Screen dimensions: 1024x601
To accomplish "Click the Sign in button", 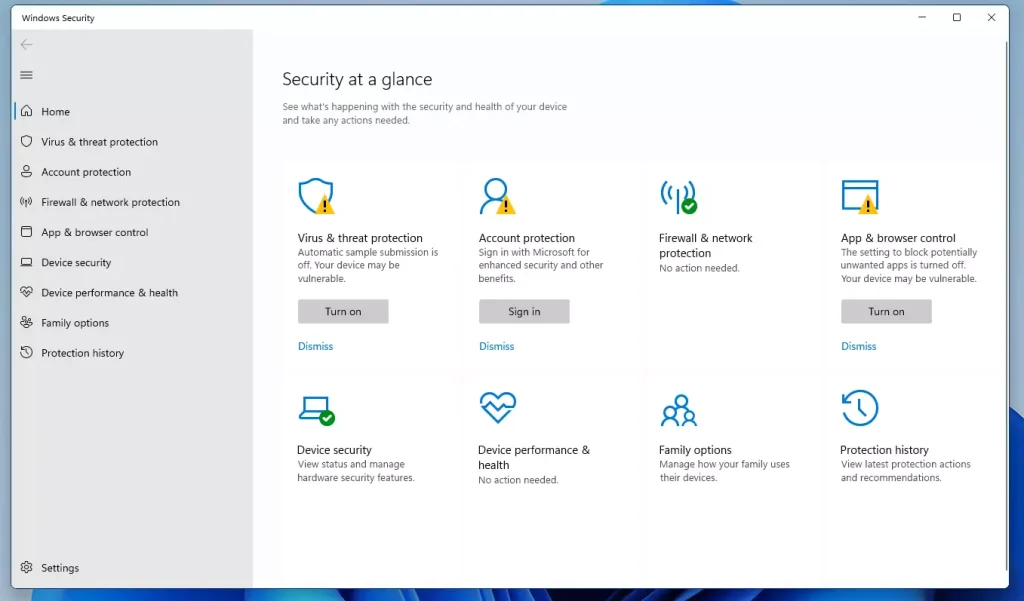I will pyautogui.click(x=524, y=312).
